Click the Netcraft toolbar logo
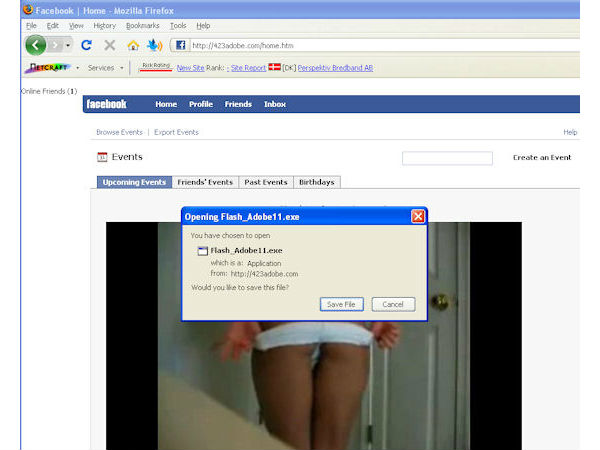 tap(48, 68)
